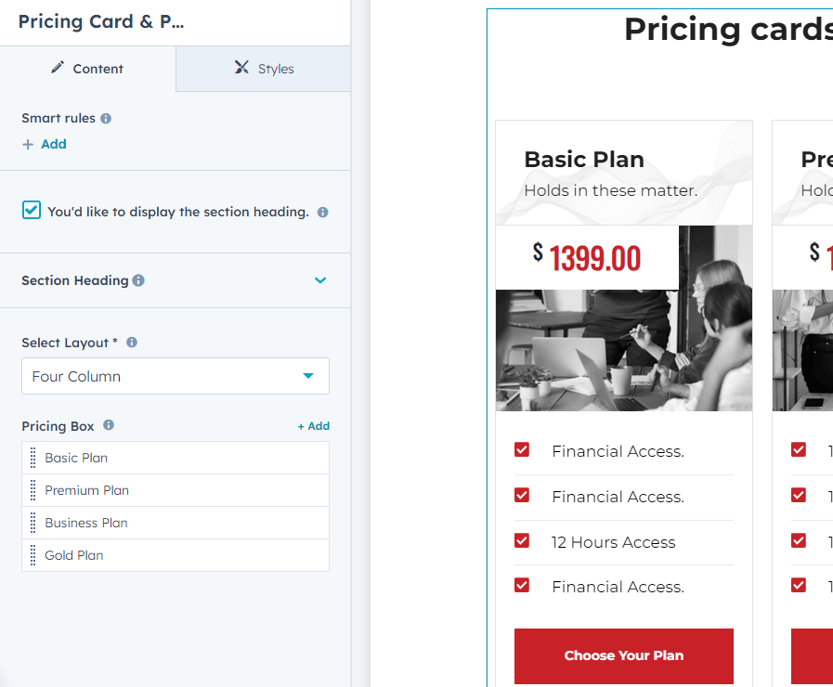
Task: Click info icon next to section heading checkbox
Action: click(x=323, y=213)
